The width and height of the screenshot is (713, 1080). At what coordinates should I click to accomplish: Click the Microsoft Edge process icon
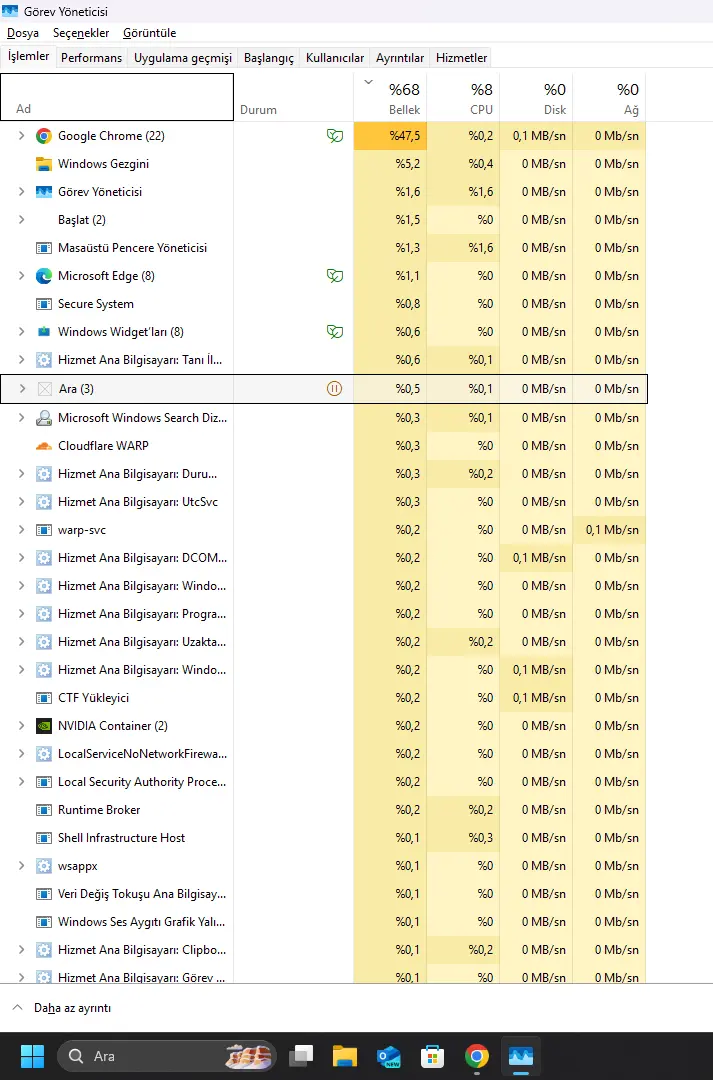coord(43,276)
